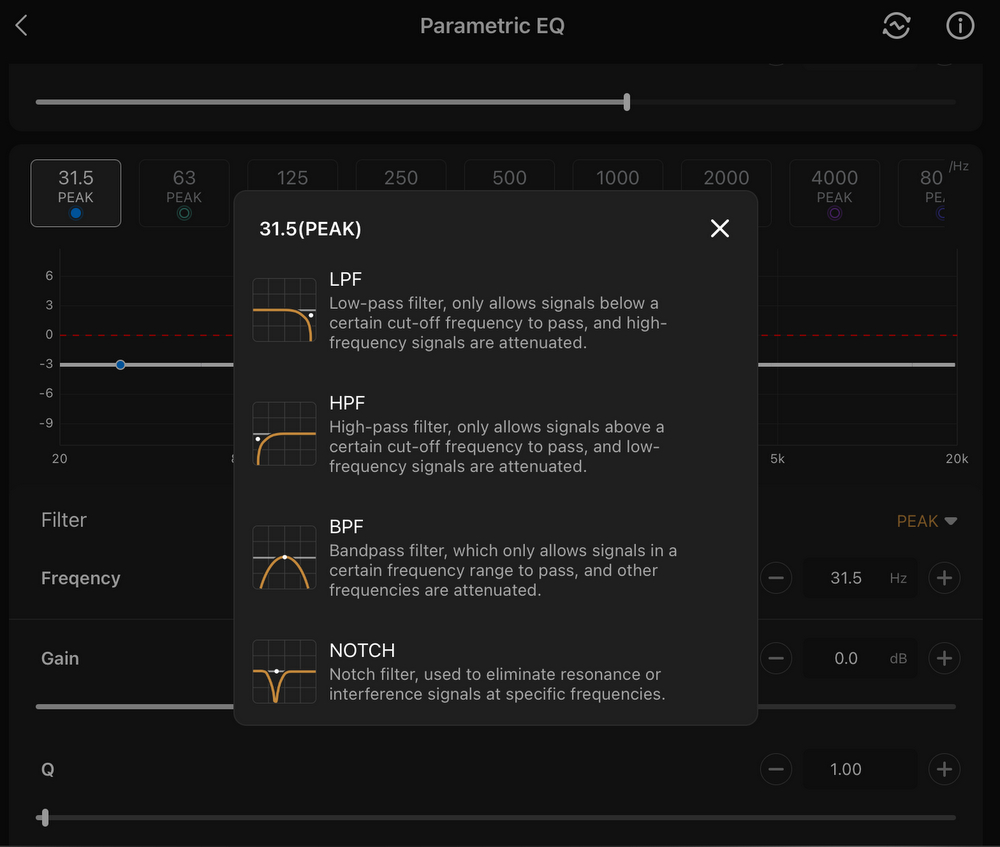This screenshot has width=1000, height=847.
Task: Decrease frequency with the minus button
Action: pos(776,578)
